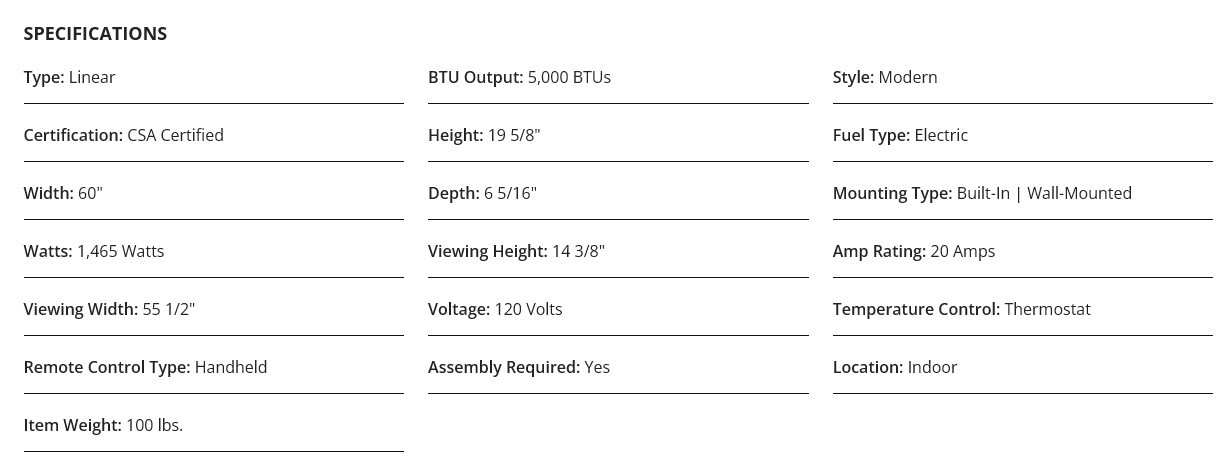Click the Amp Rating: 20 Amps entry
Screen dimensions: 1228x476
pos(914,252)
